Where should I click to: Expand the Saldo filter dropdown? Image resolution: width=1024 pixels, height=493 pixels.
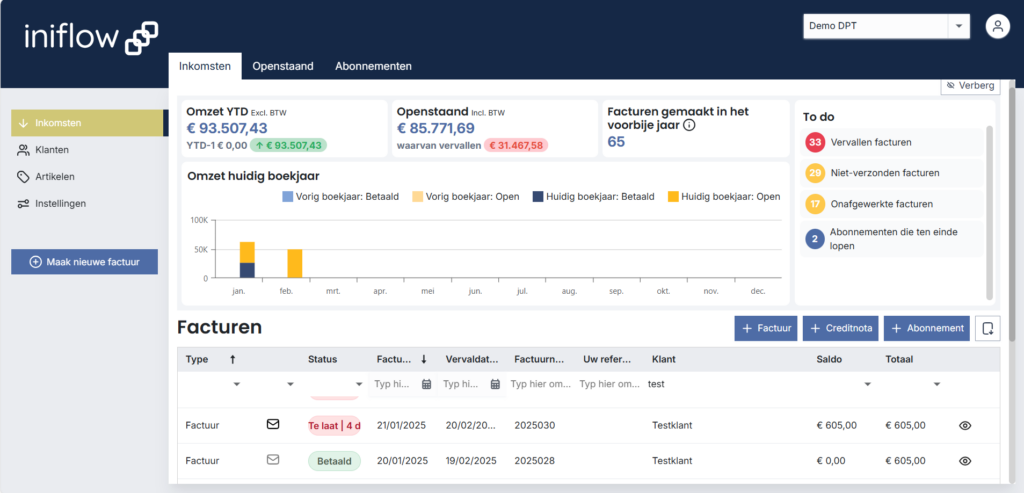coord(867,385)
